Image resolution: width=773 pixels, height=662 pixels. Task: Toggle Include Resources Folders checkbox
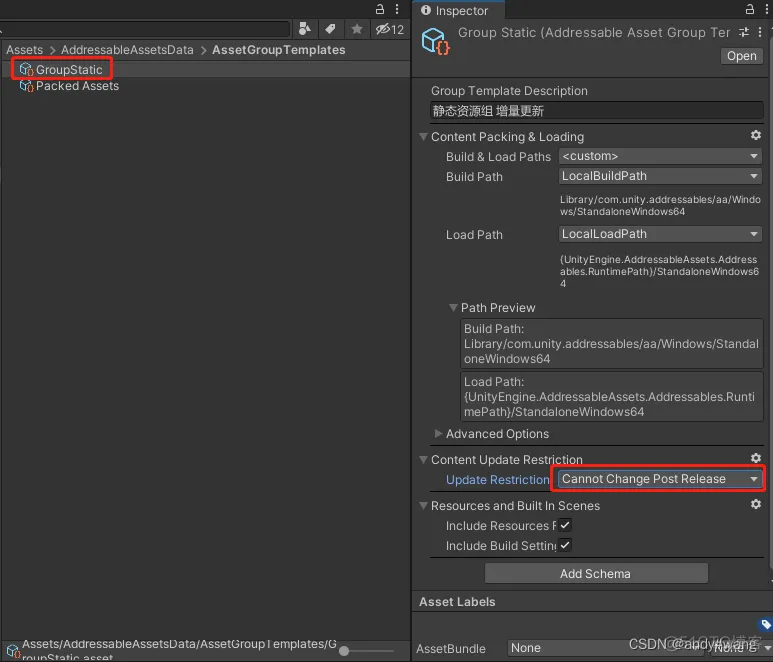pos(565,525)
